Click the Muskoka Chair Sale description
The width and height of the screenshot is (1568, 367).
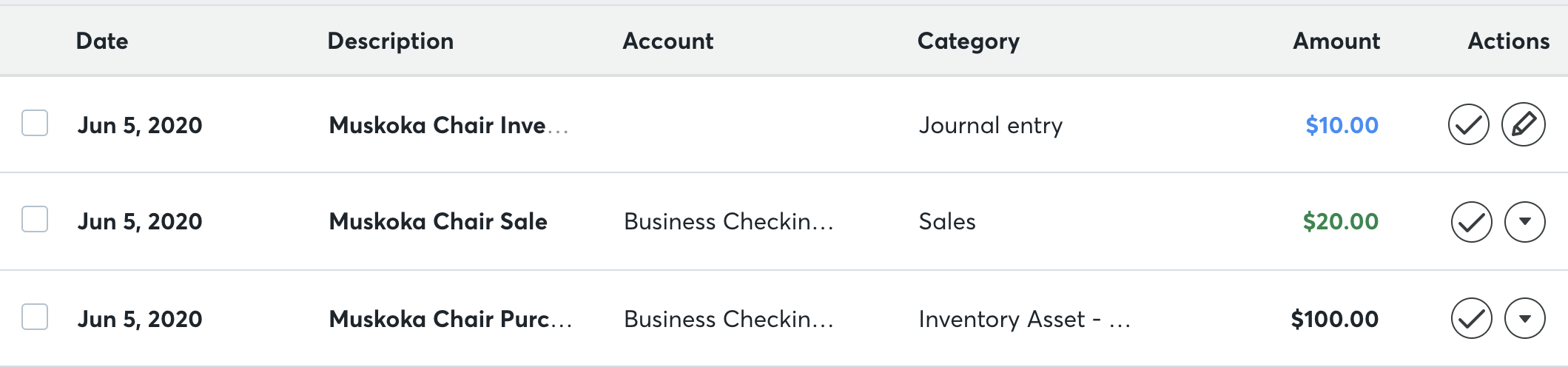437,222
